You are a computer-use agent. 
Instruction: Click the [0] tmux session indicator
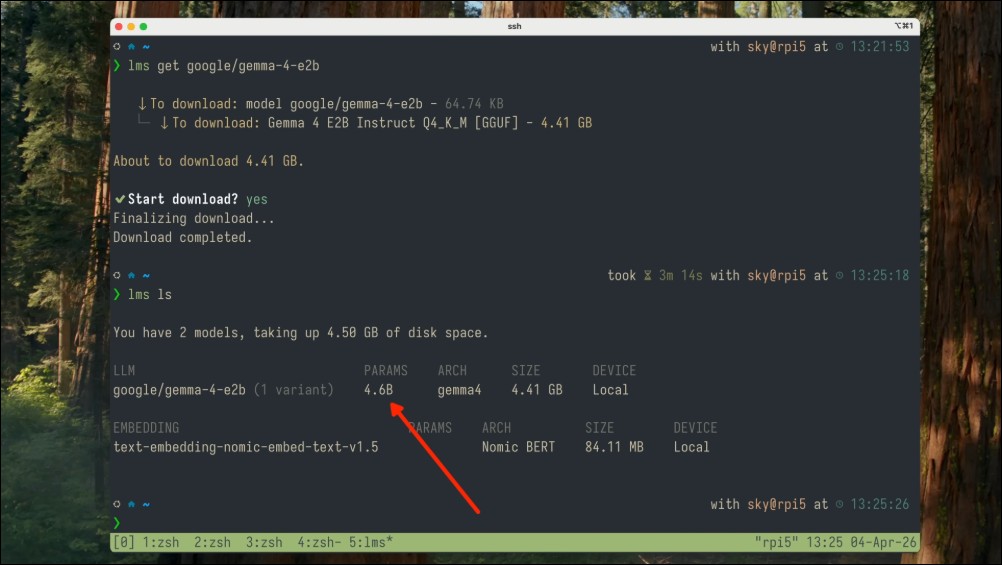[x=125, y=543]
